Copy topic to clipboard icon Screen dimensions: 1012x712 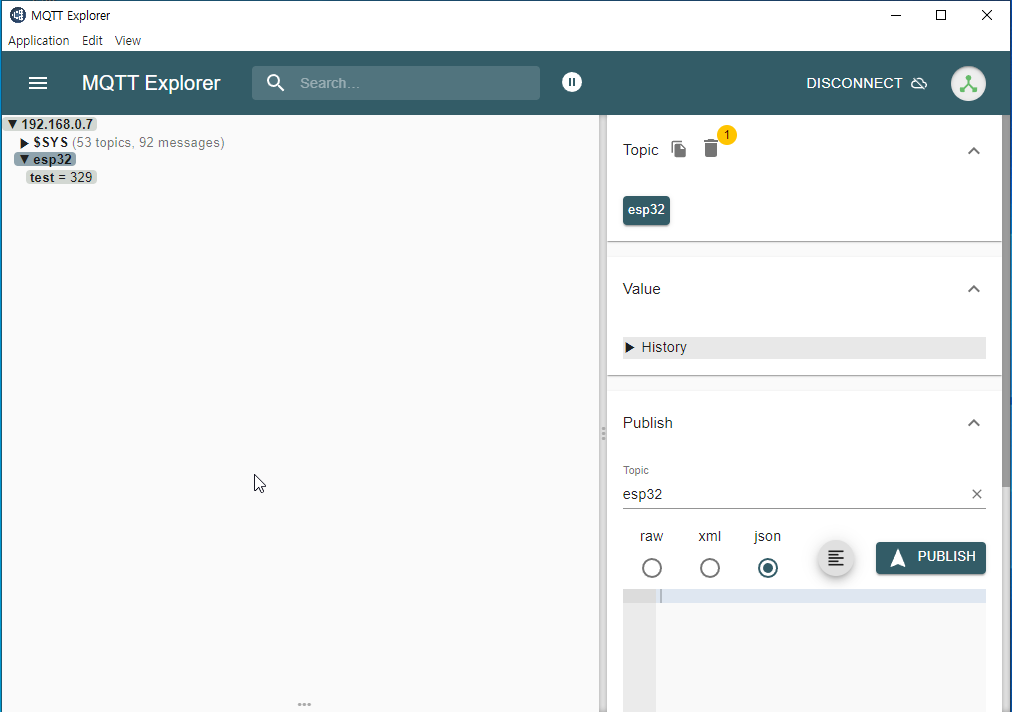[678, 149]
